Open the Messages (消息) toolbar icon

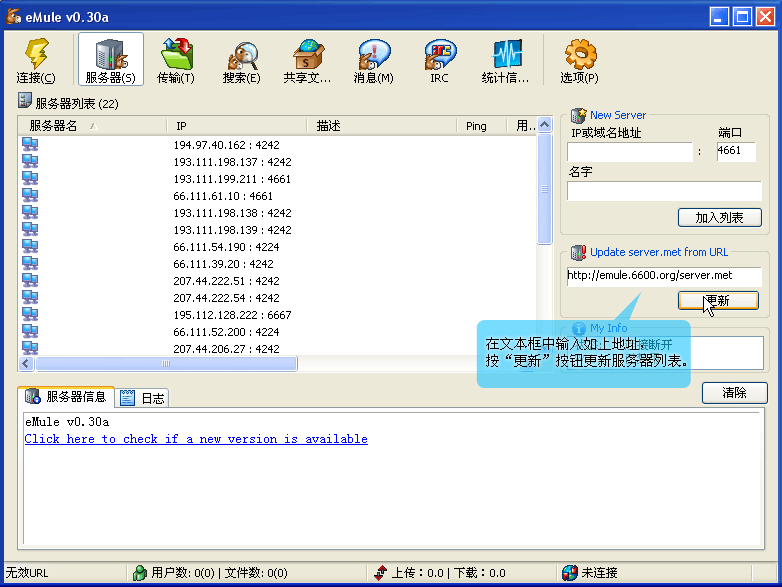click(374, 60)
